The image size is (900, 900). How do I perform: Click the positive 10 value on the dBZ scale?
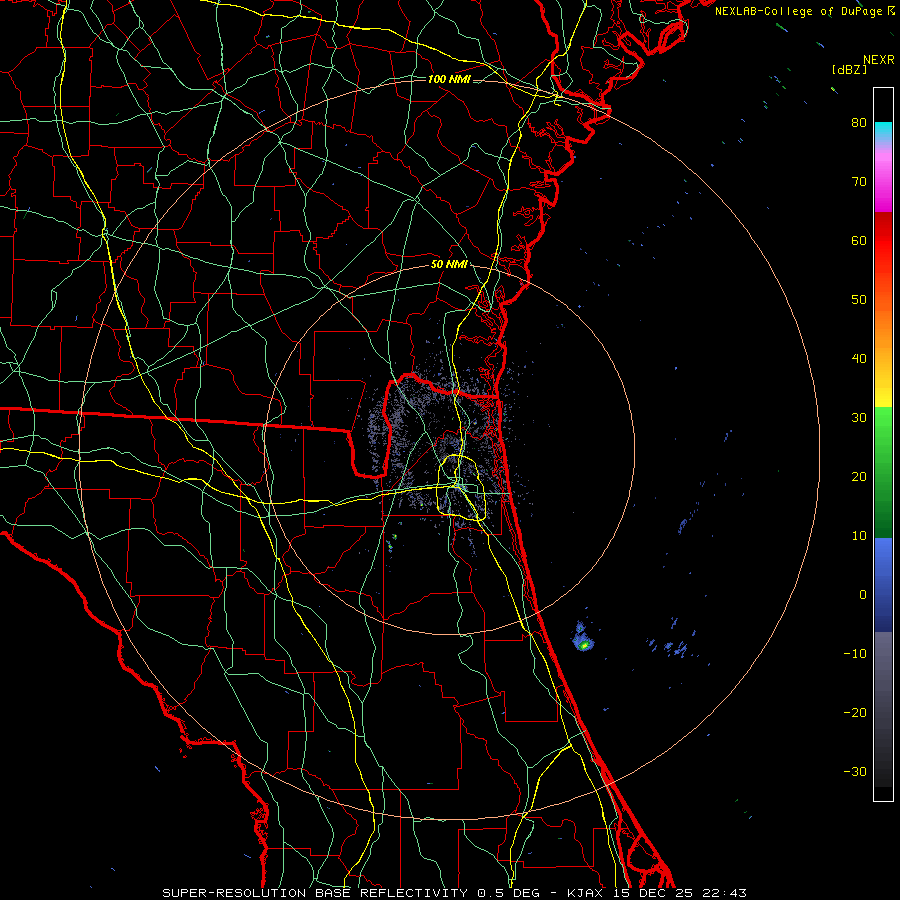coord(859,536)
